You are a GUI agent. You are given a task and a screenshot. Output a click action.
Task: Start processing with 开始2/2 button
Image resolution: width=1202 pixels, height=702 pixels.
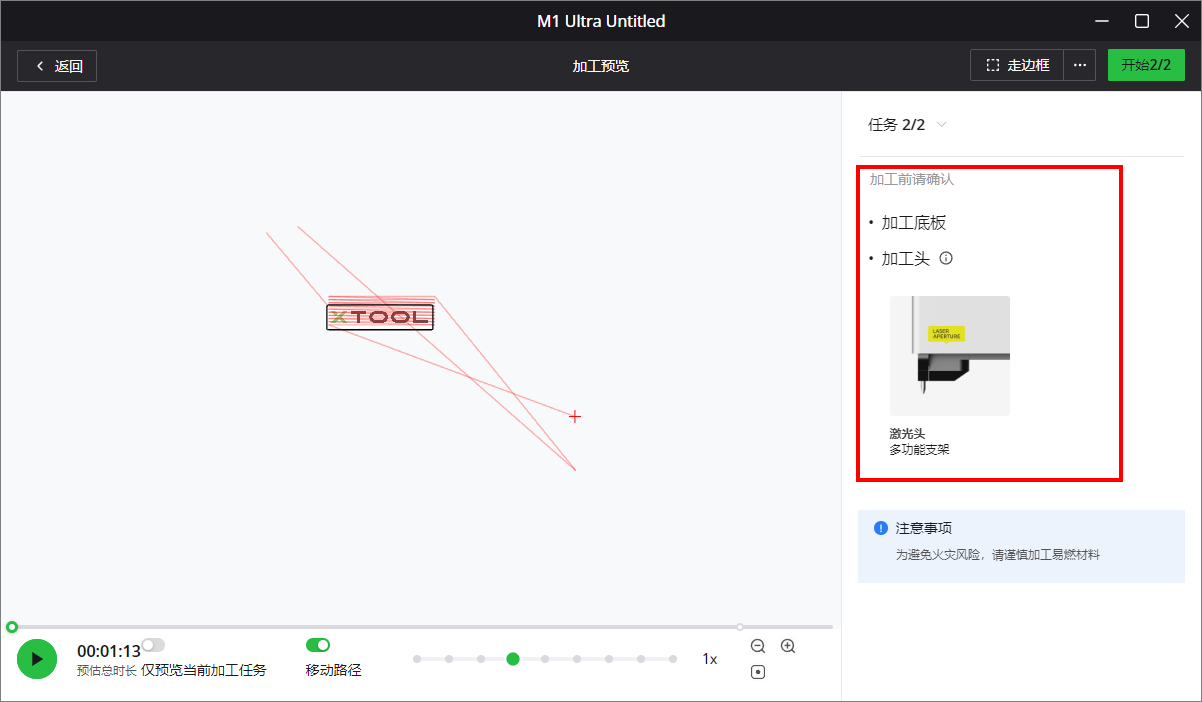point(1146,66)
